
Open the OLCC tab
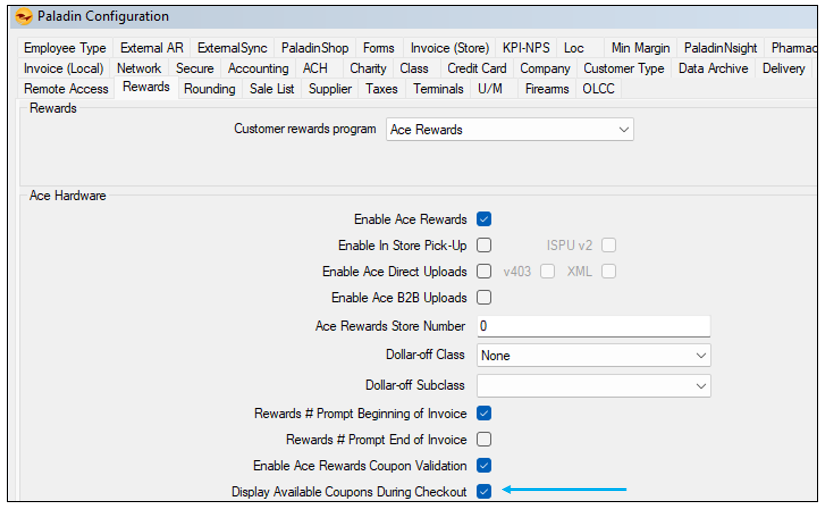pos(599,89)
